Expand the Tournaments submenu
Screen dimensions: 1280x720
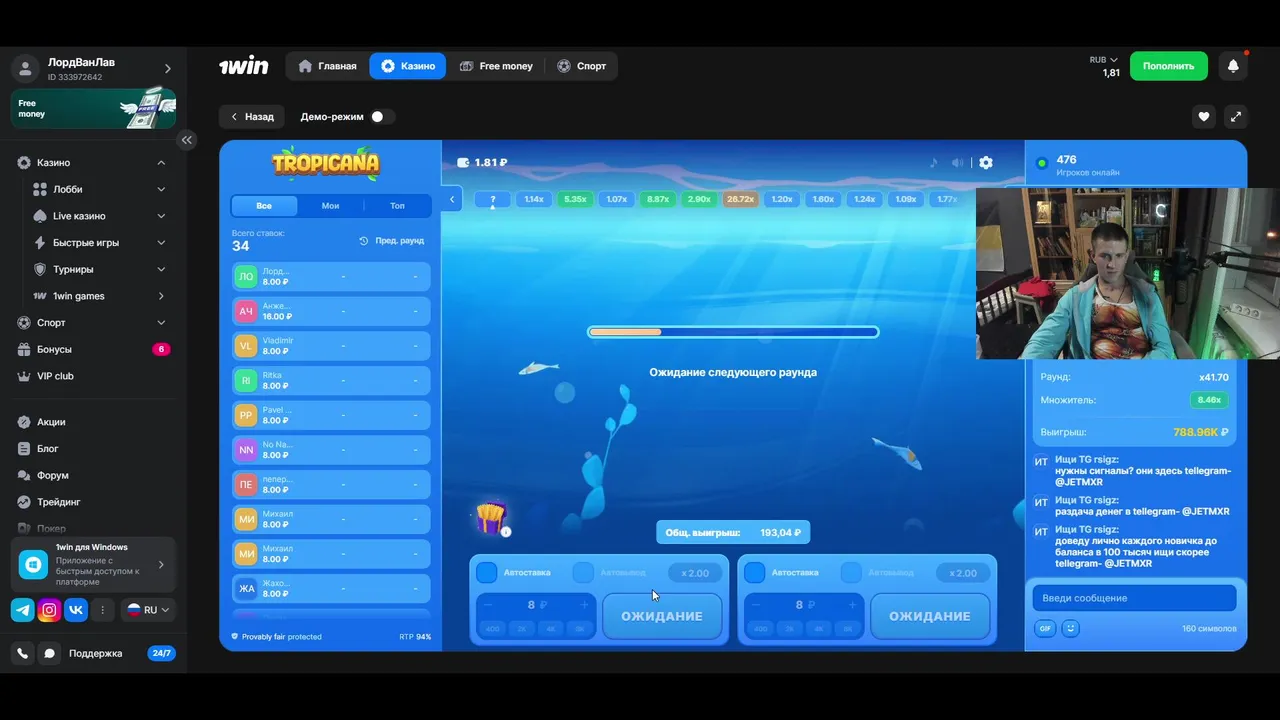pyautogui.click(x=161, y=269)
